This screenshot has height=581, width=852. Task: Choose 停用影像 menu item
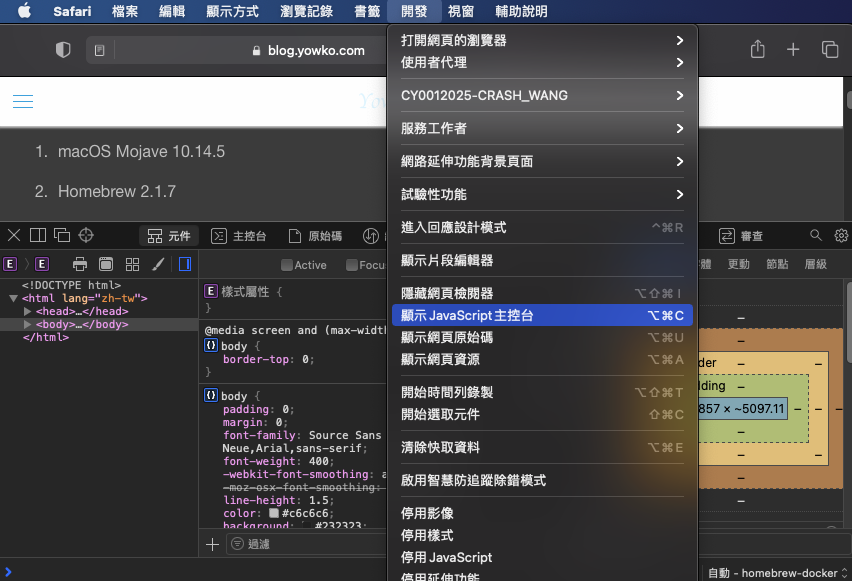click(x=542, y=513)
